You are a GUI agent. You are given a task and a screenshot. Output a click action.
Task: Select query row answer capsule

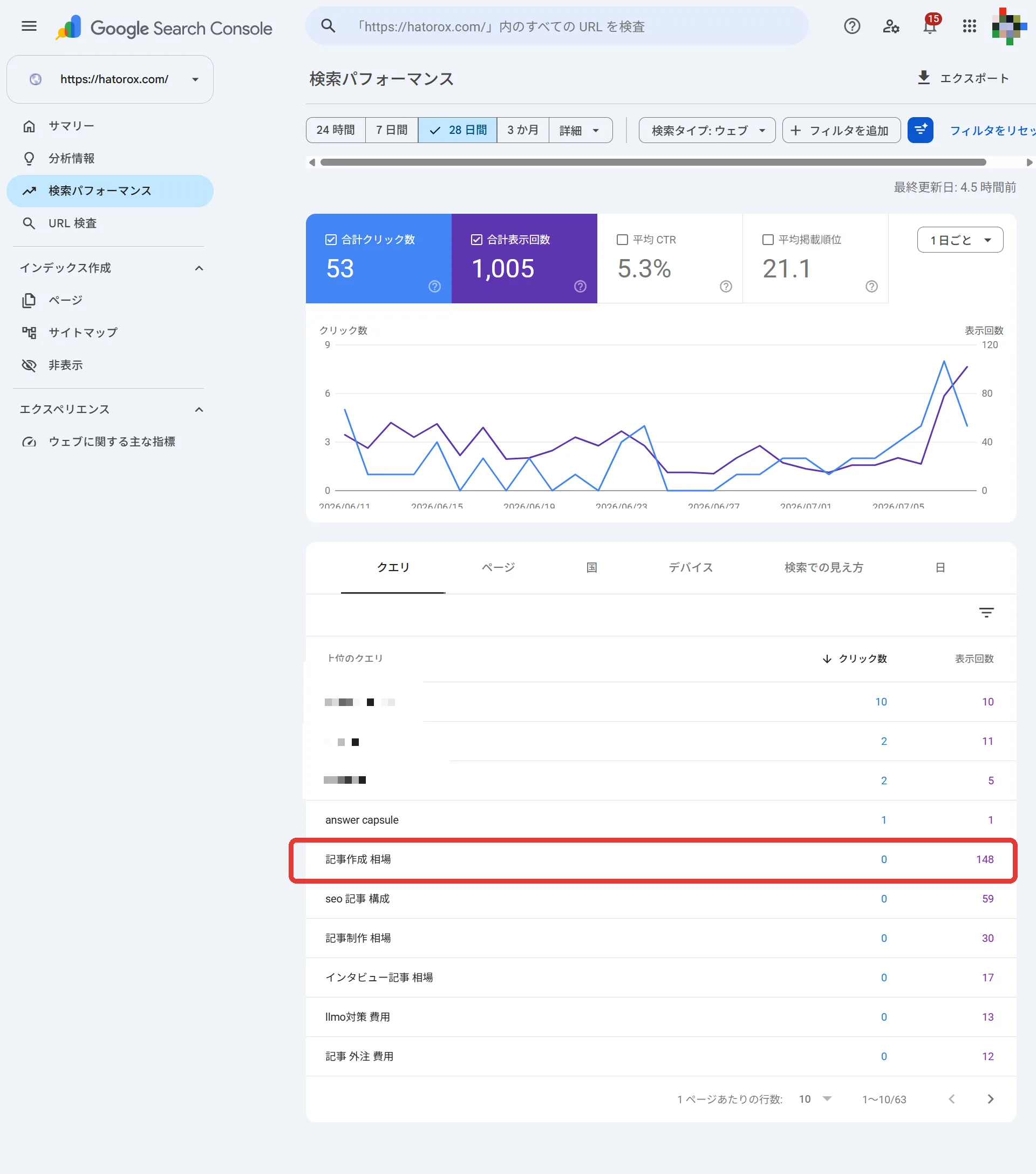click(x=660, y=819)
